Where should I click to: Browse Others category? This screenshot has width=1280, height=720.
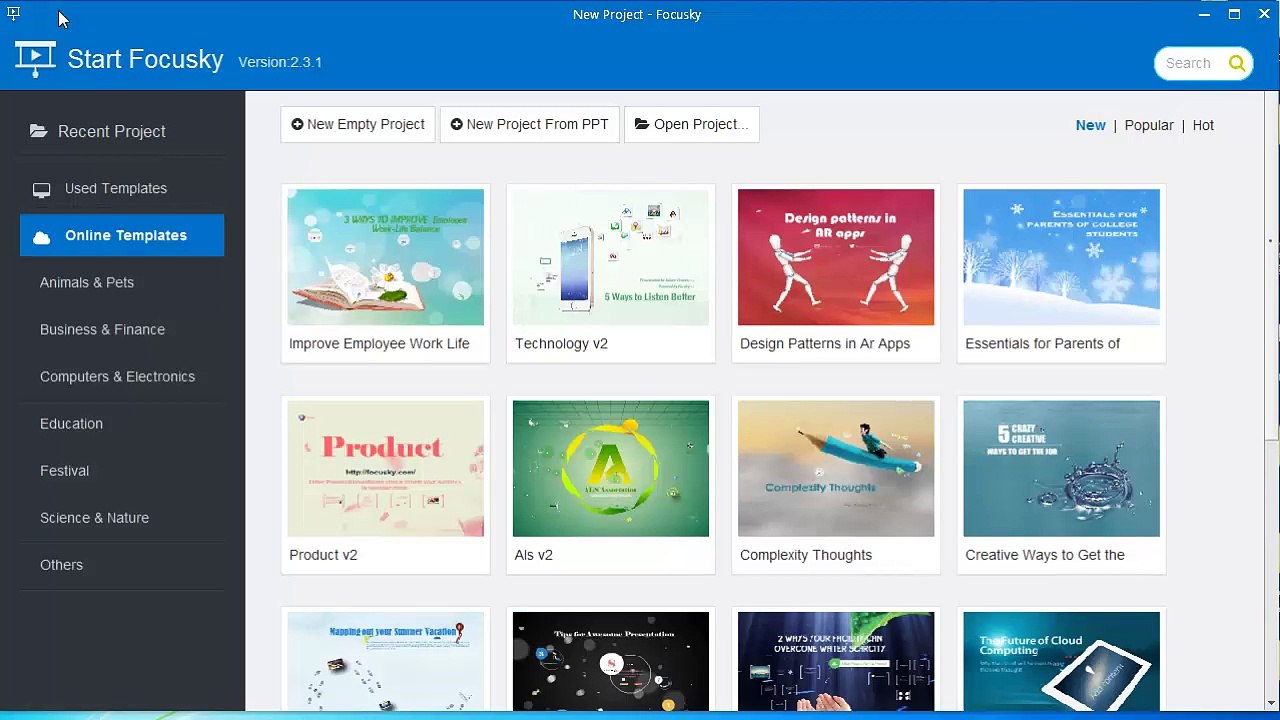point(61,564)
